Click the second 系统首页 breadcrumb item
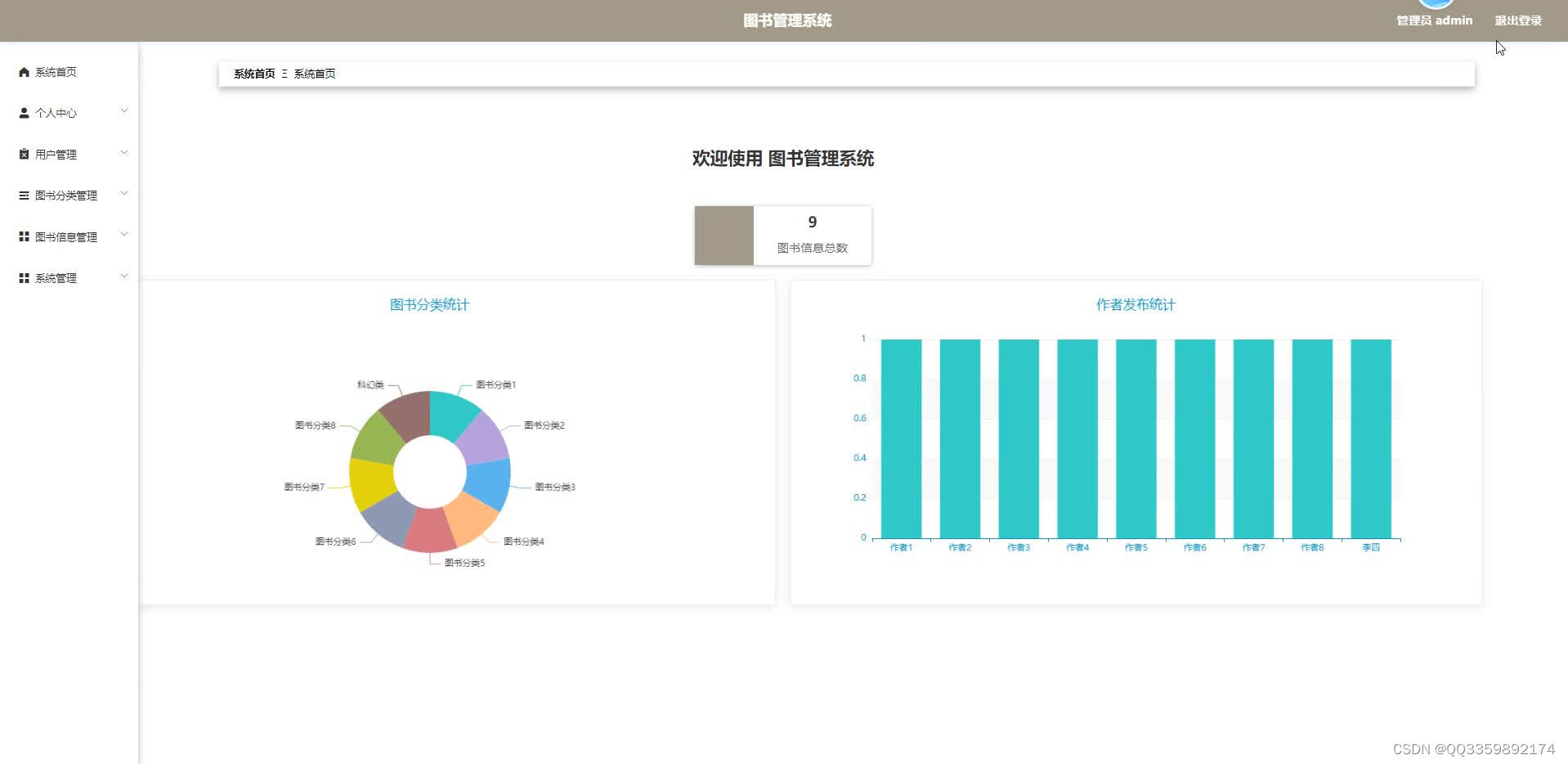This screenshot has height=764, width=1568. [315, 74]
